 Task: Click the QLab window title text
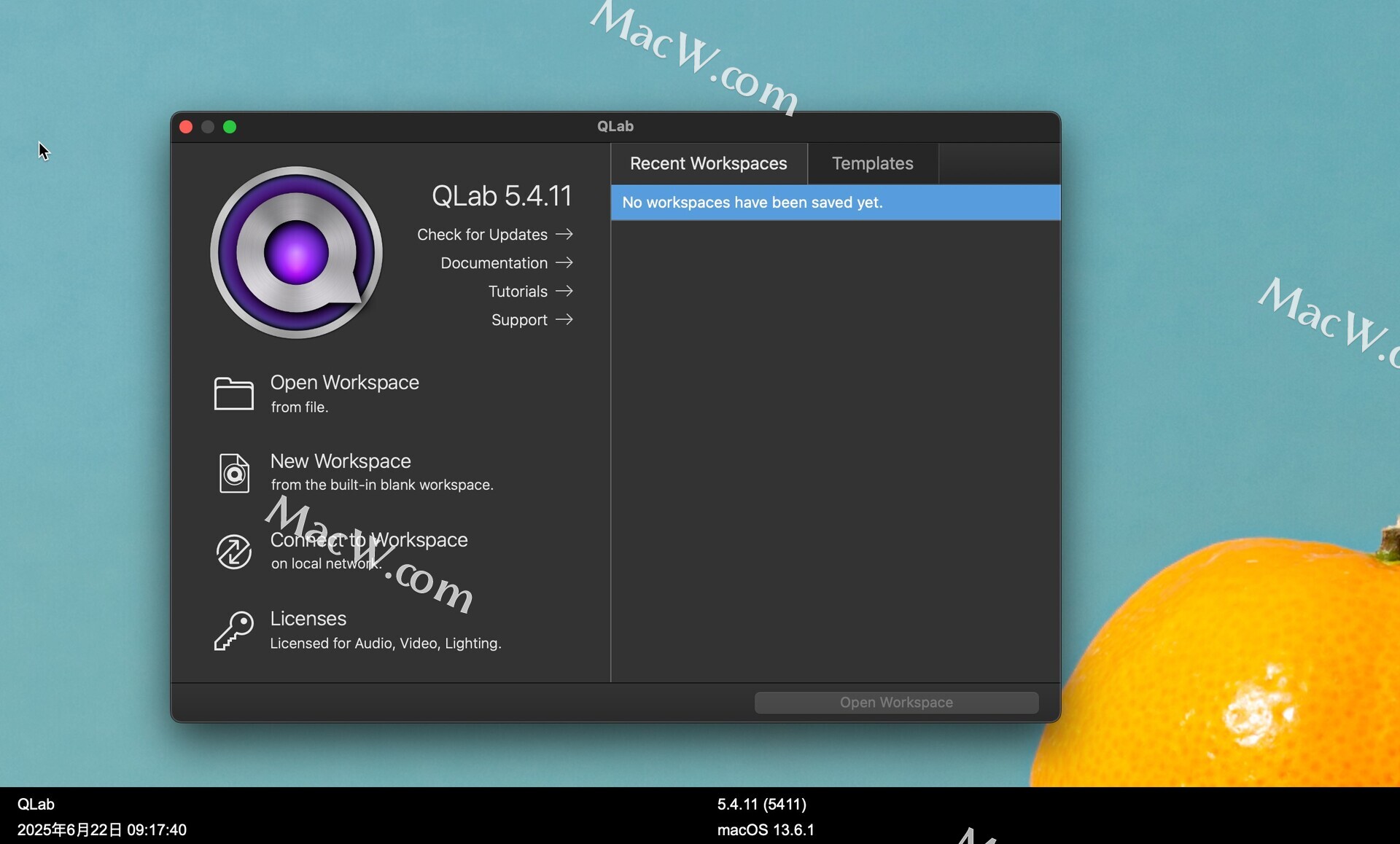click(x=615, y=126)
